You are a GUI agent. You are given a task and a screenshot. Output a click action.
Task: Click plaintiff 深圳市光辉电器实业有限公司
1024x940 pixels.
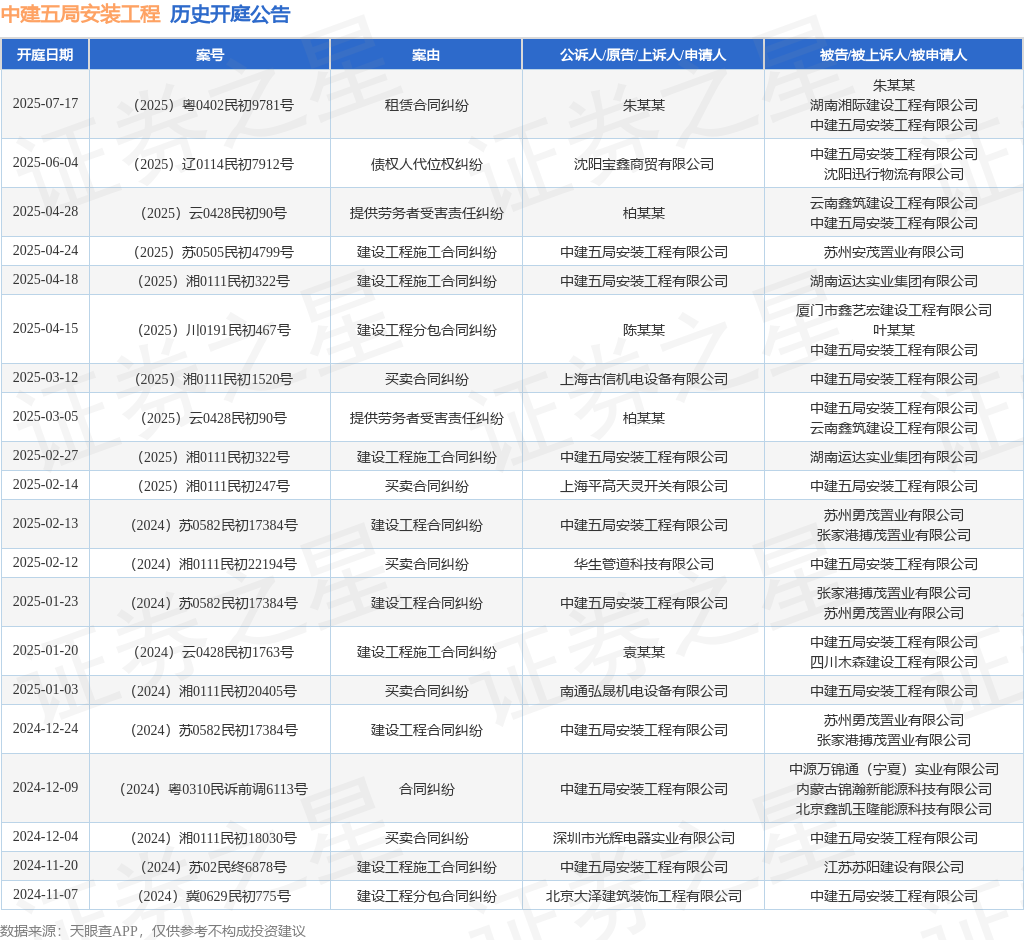(643, 838)
